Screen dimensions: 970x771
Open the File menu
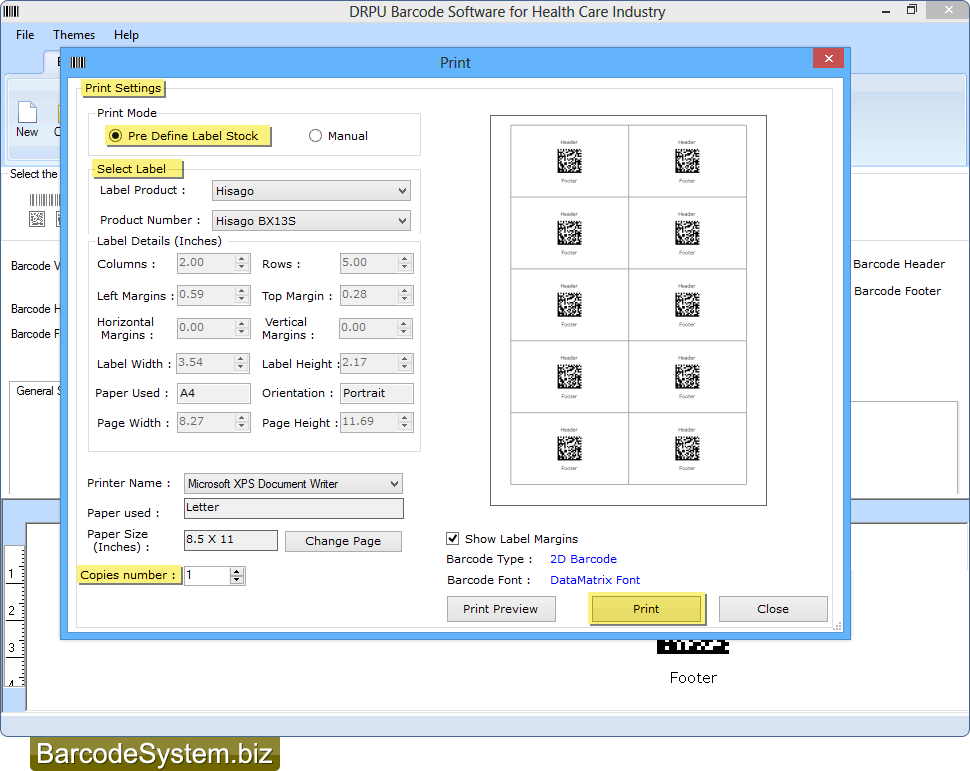[x=25, y=35]
